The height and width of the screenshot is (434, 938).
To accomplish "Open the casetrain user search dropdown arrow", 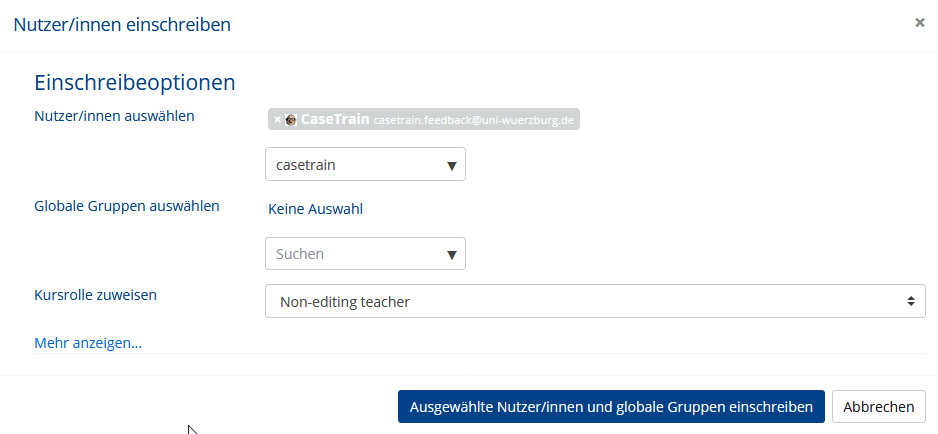I will [x=452, y=166].
